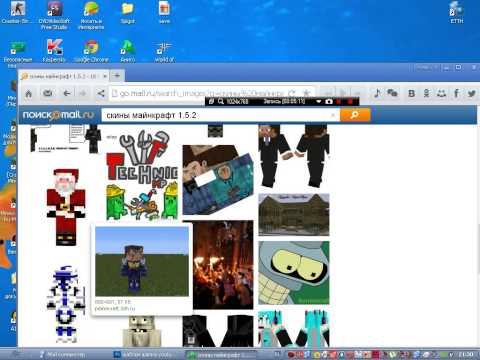Screen dimensions: 480x360
Task: Open the chat bubbles toolbar icon
Action: [x=392, y=93]
